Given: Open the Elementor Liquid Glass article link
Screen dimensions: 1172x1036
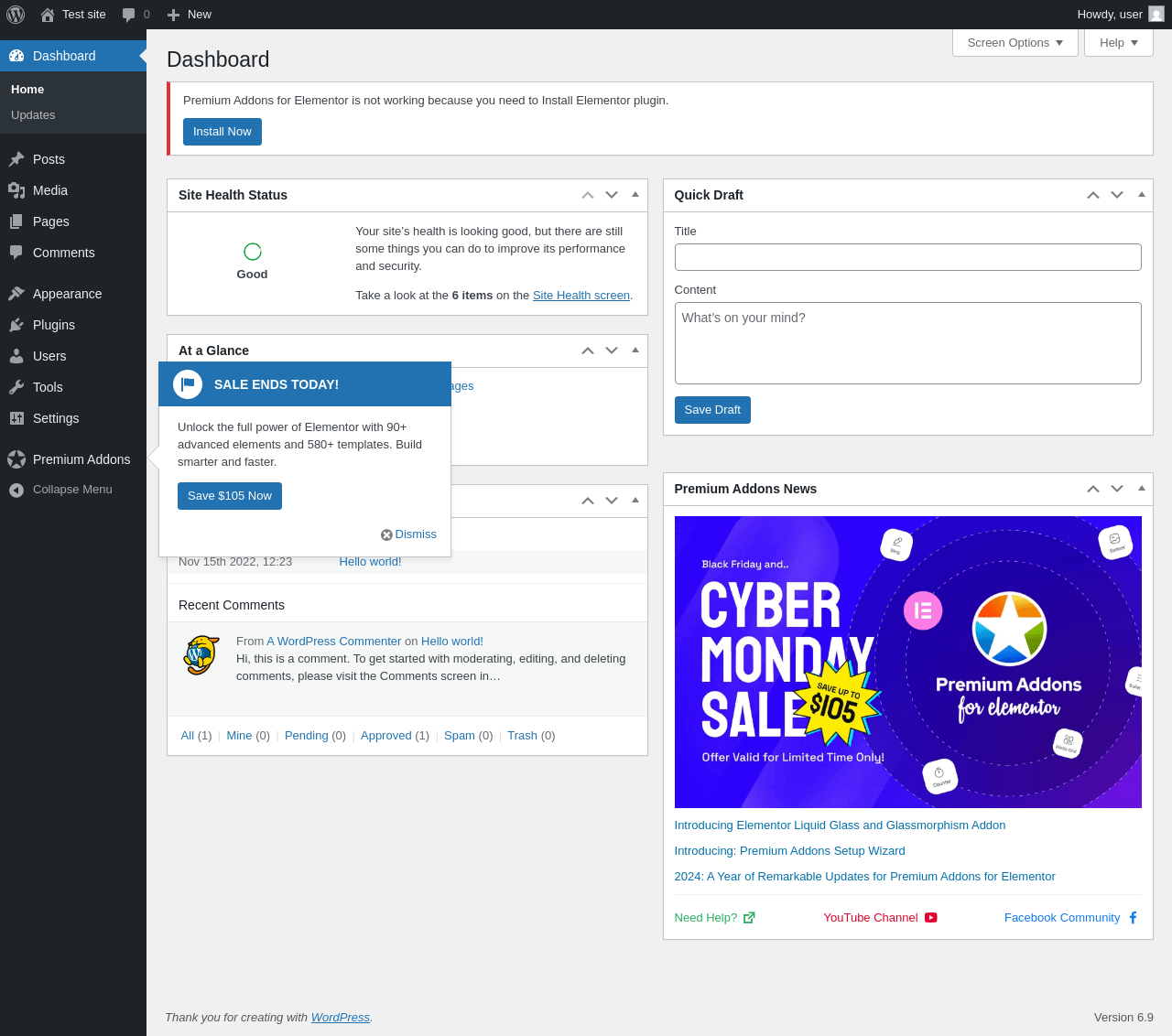Looking at the screenshot, I should [840, 826].
